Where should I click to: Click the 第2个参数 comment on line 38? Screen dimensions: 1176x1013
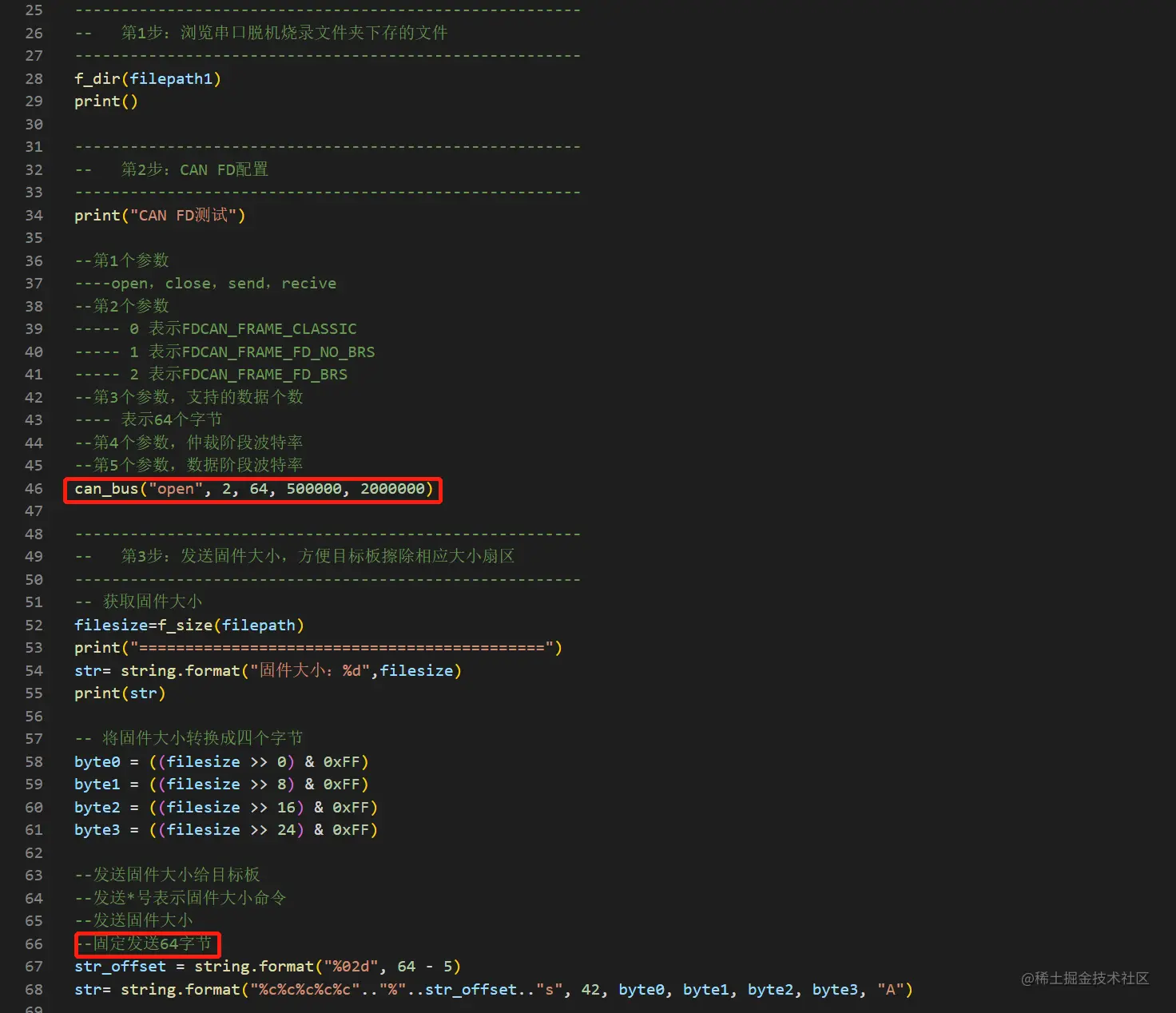pyautogui.click(x=121, y=306)
